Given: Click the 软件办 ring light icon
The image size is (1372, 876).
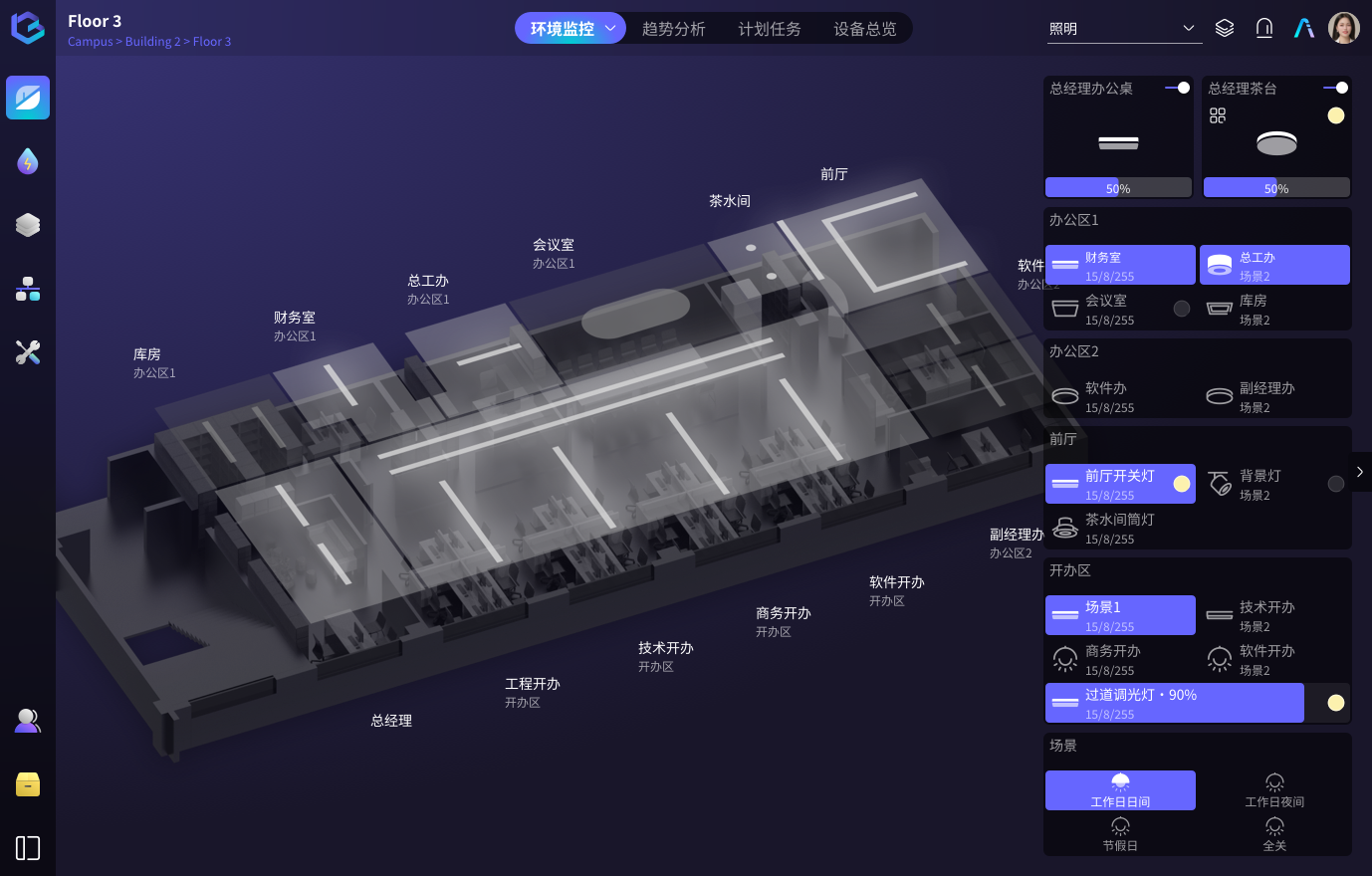Looking at the screenshot, I should [x=1065, y=396].
